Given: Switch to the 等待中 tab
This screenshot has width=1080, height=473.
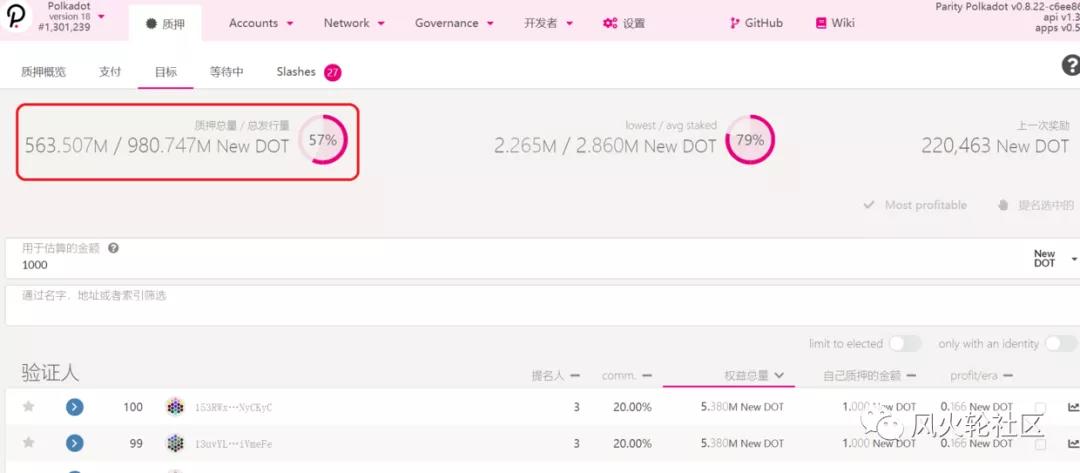Looking at the screenshot, I should coord(227,72).
